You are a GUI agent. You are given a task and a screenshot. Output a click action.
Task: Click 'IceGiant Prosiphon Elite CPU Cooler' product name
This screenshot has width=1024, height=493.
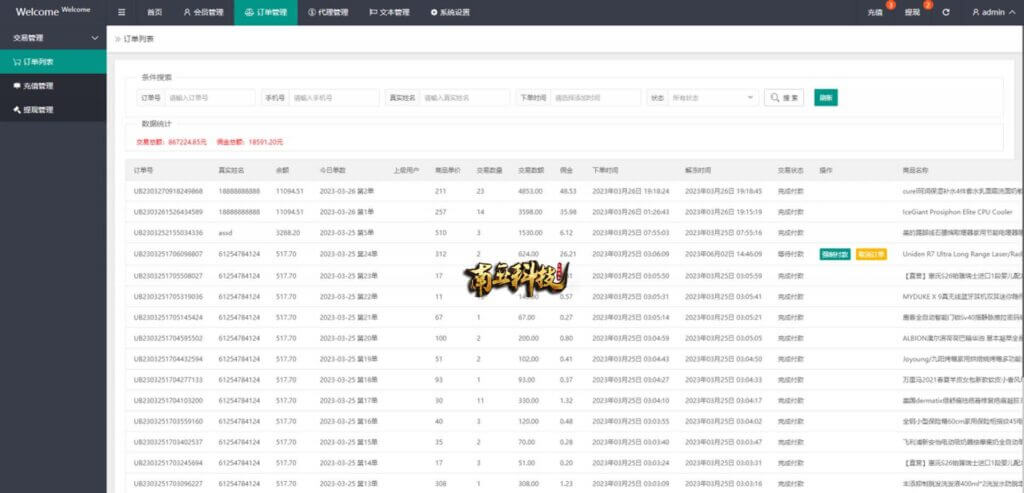click(x=958, y=212)
